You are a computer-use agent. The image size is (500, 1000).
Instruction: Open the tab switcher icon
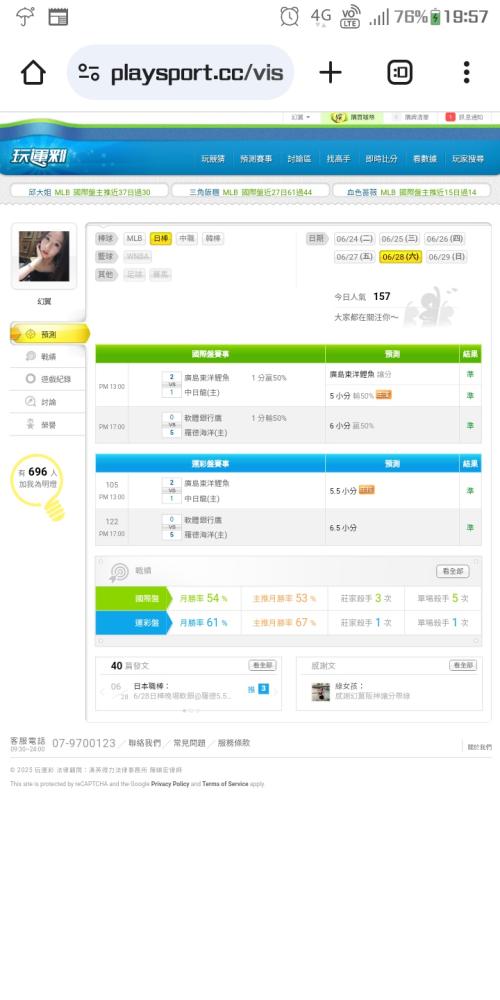(x=400, y=72)
